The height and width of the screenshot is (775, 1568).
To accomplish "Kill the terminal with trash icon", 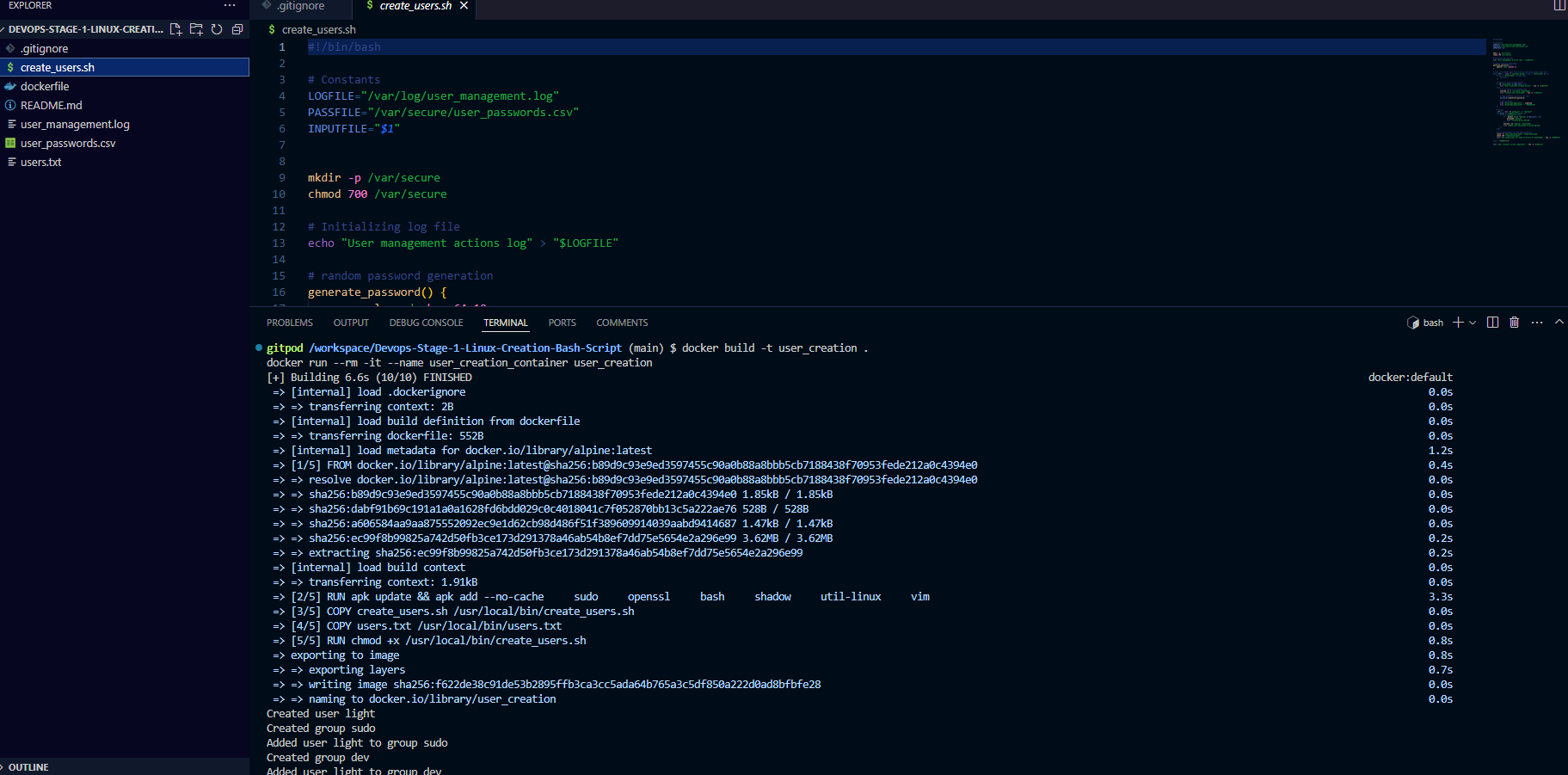I will pos(1514,323).
